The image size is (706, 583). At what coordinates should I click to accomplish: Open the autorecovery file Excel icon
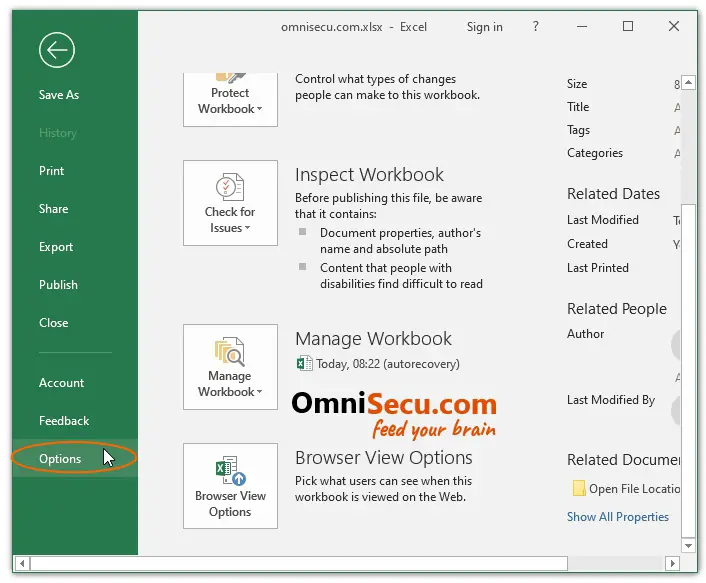[304, 363]
